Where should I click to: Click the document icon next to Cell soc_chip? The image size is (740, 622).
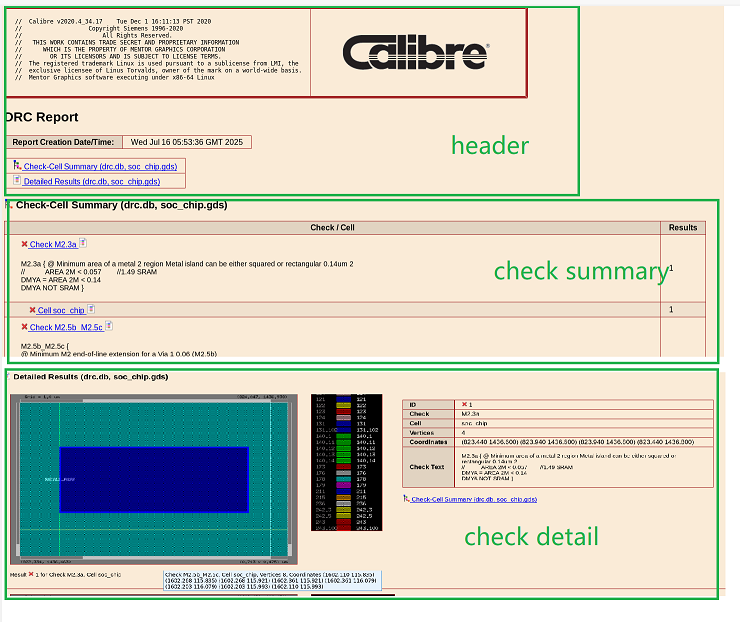92,310
